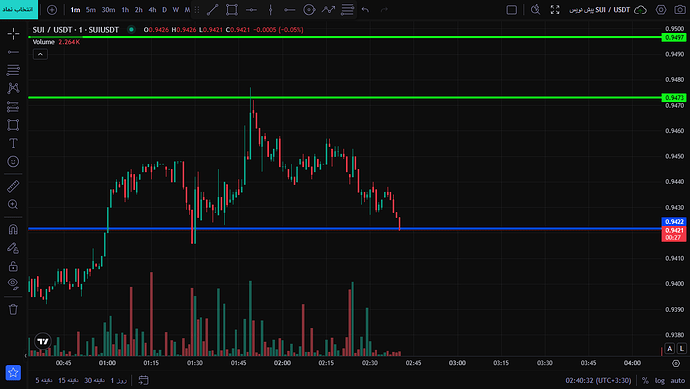
Task: Click the undo arrow in toolbar
Action: tap(365, 10)
